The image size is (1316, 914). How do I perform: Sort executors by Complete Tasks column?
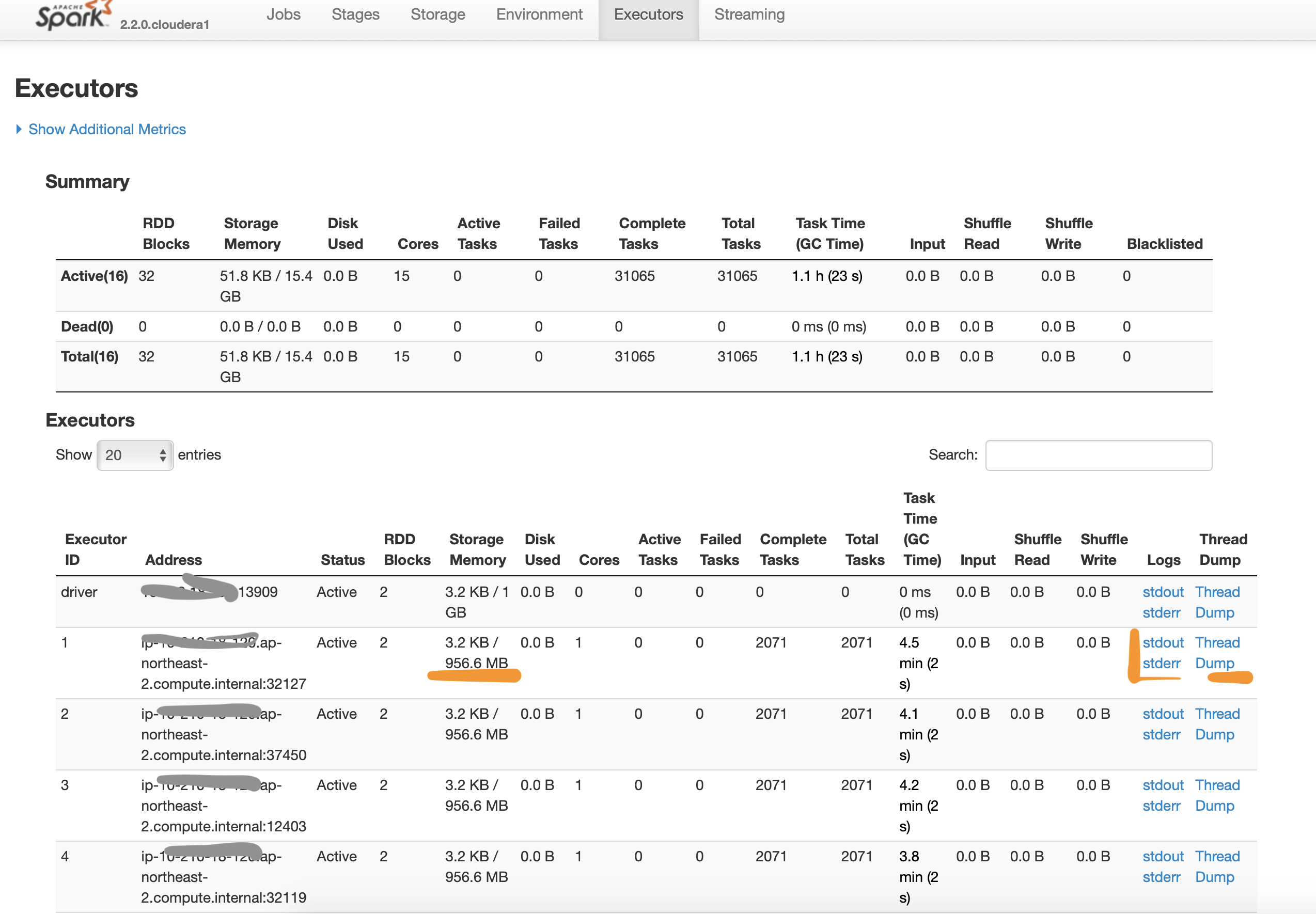point(793,549)
